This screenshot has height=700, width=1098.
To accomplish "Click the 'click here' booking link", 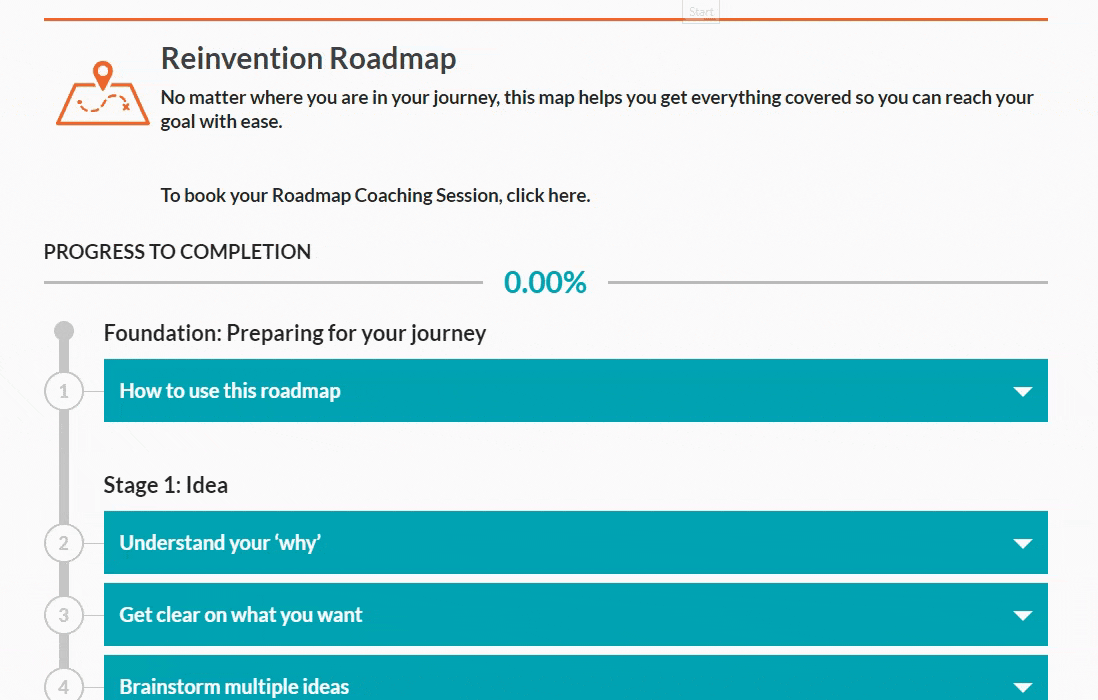I will point(547,195).
